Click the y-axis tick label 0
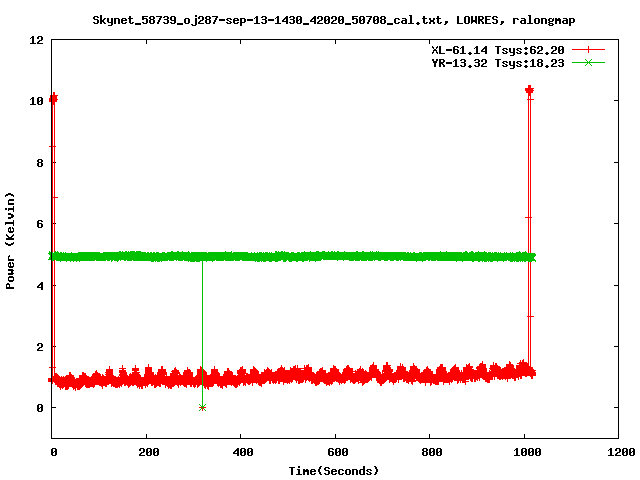The height and width of the screenshot is (480, 640). [40, 408]
